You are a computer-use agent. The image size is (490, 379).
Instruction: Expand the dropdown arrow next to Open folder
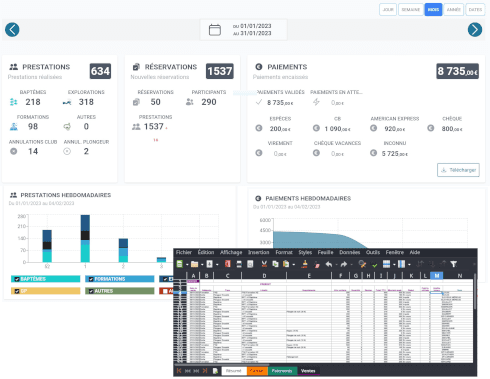coord(202,265)
